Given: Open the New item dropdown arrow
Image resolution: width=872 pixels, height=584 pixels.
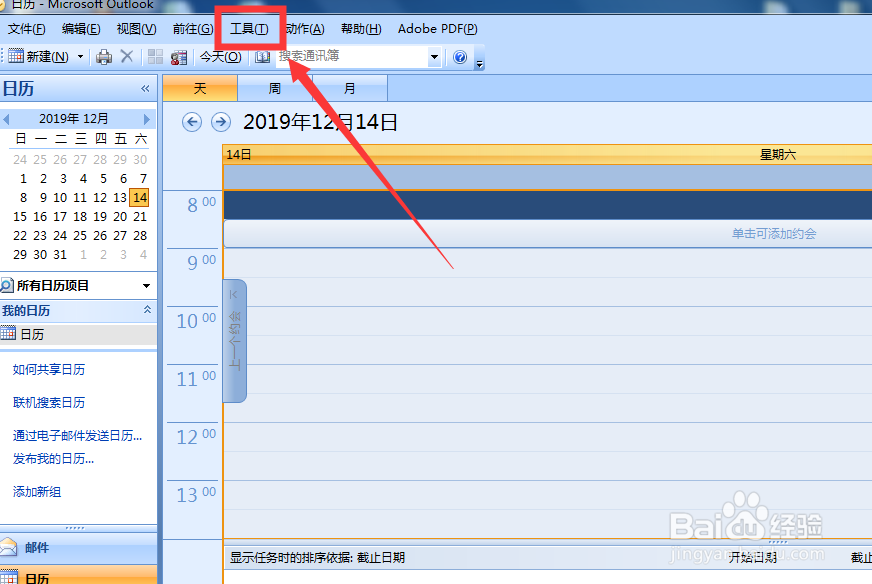Looking at the screenshot, I should [80, 57].
